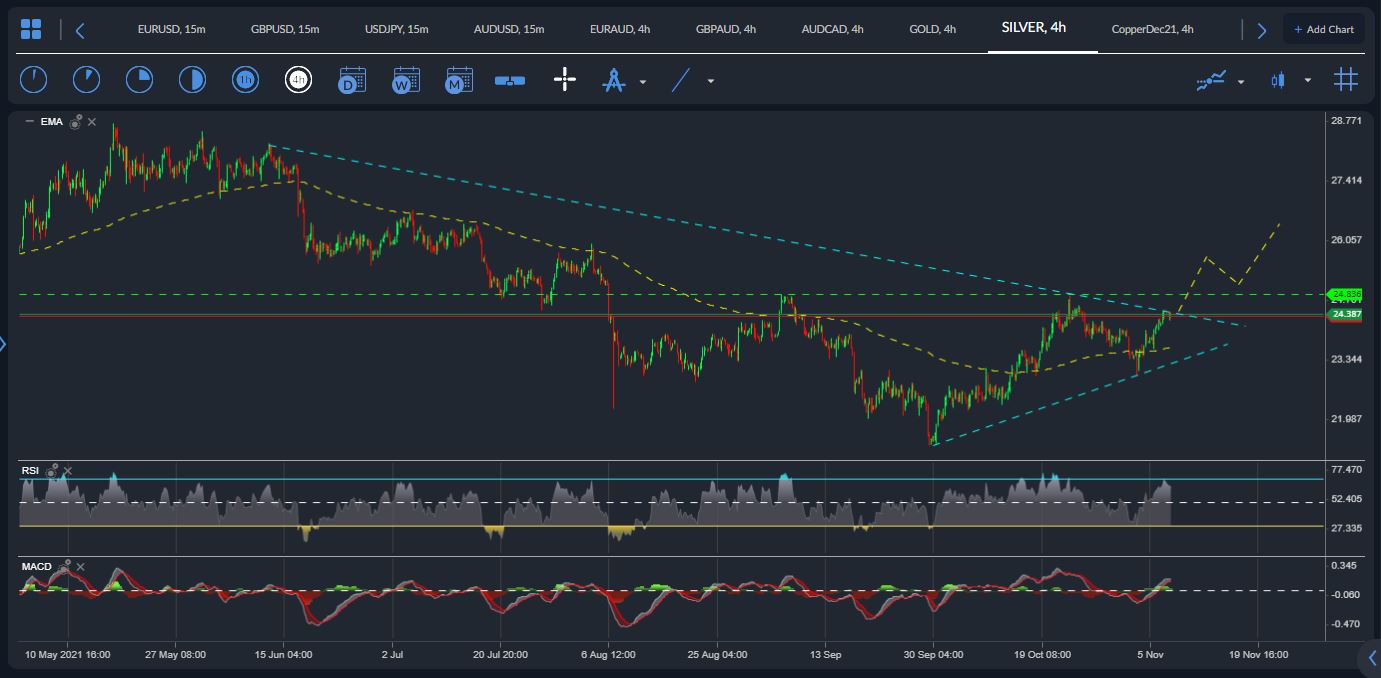Expand the candlestick chart type dropdown
Viewport: 1381px width, 678px height.
[1307, 81]
